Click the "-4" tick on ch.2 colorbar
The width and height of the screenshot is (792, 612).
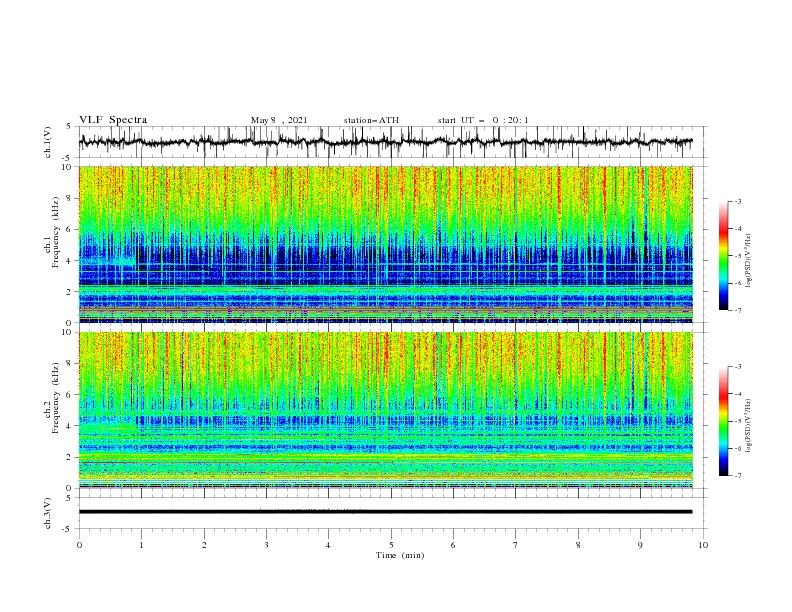click(738, 394)
